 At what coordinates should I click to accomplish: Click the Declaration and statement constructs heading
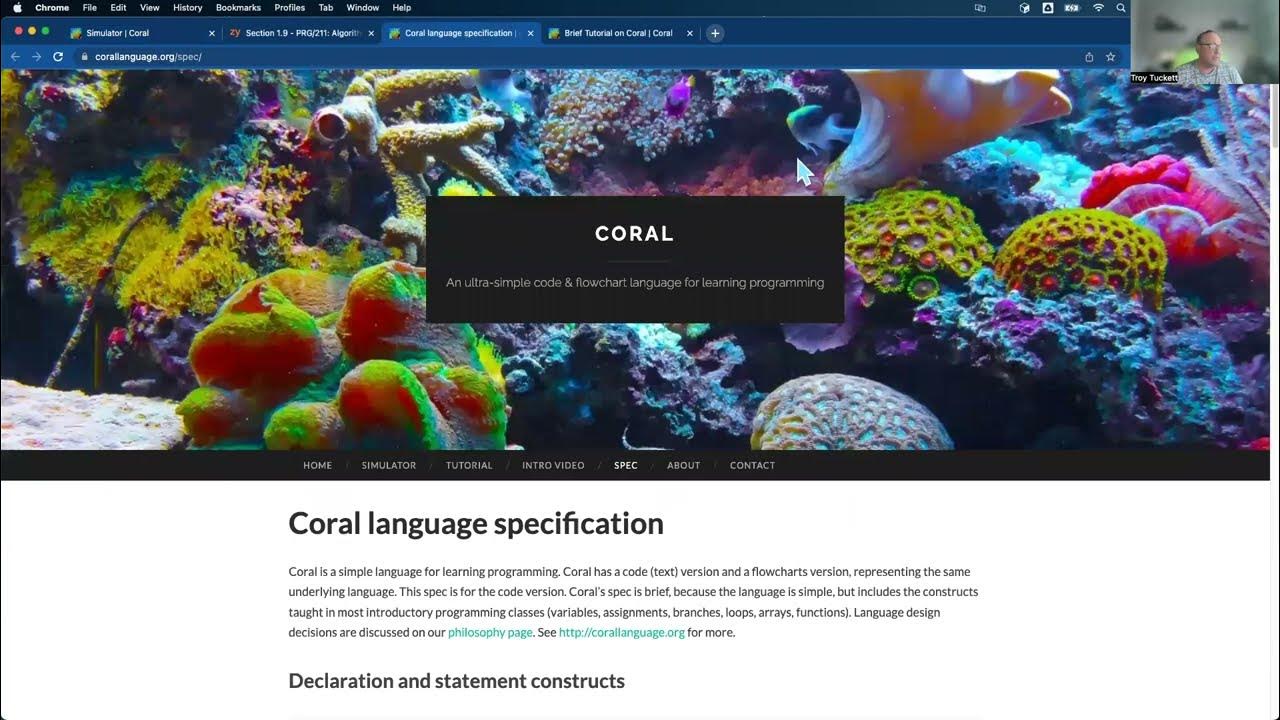(x=456, y=681)
